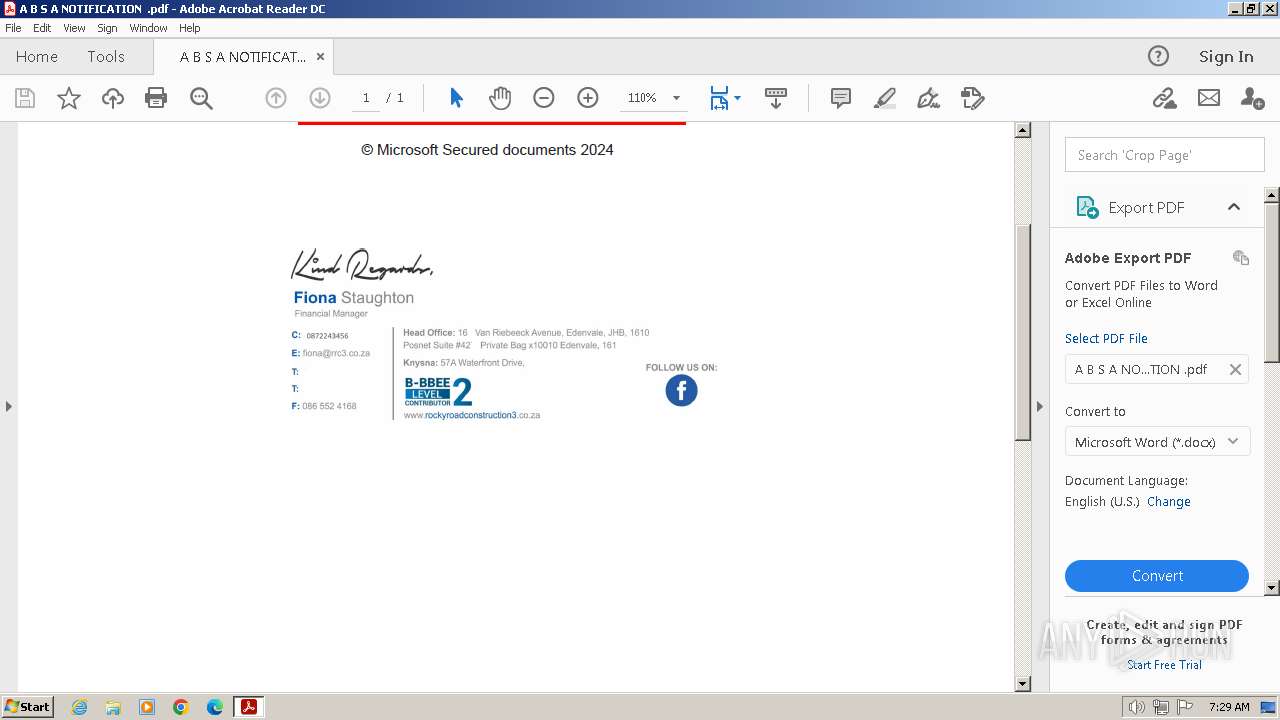Open the Sign document pen tool
Screen dimensions: 1280x720
point(929,98)
